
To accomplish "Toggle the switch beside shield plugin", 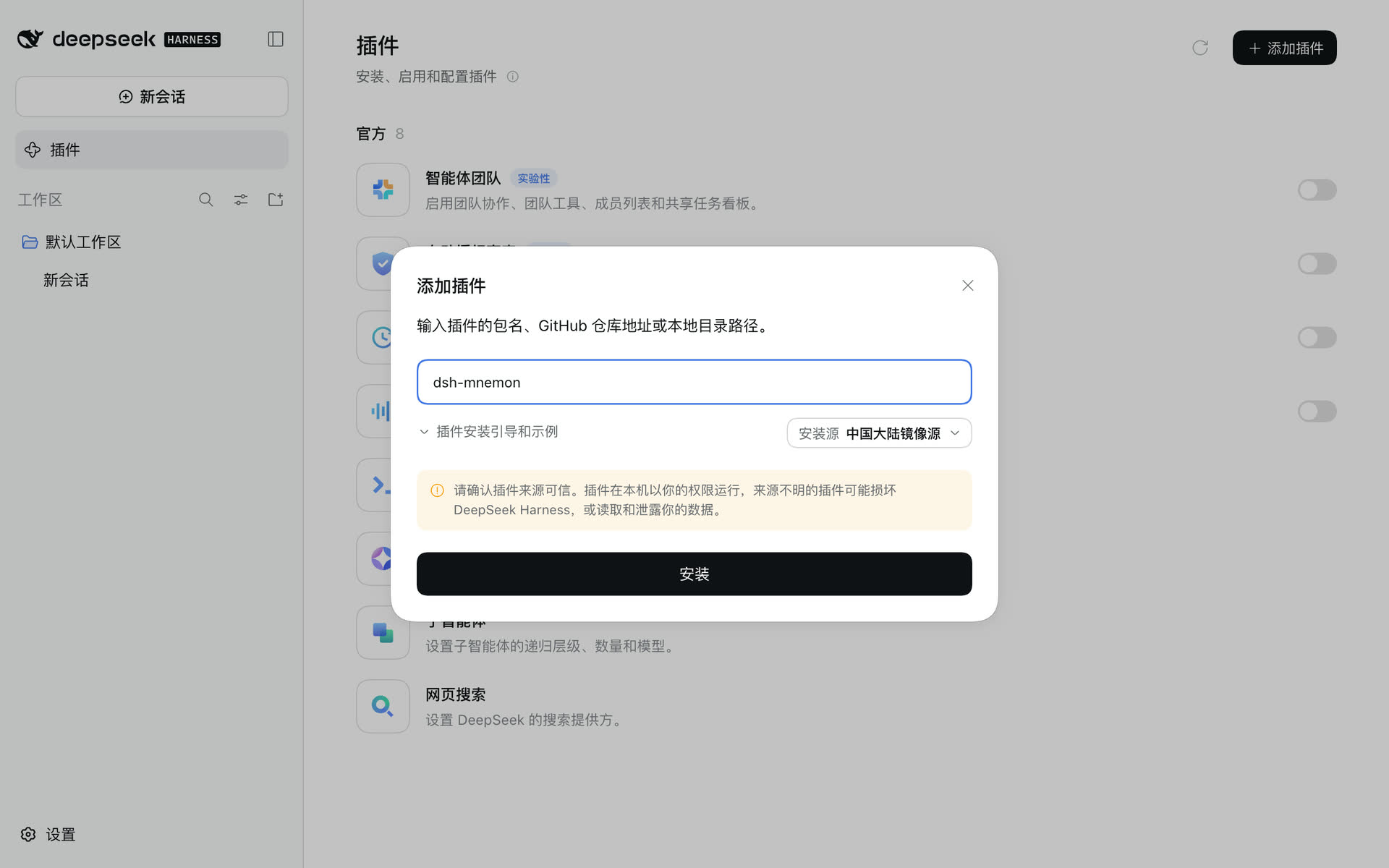I will [x=1317, y=264].
